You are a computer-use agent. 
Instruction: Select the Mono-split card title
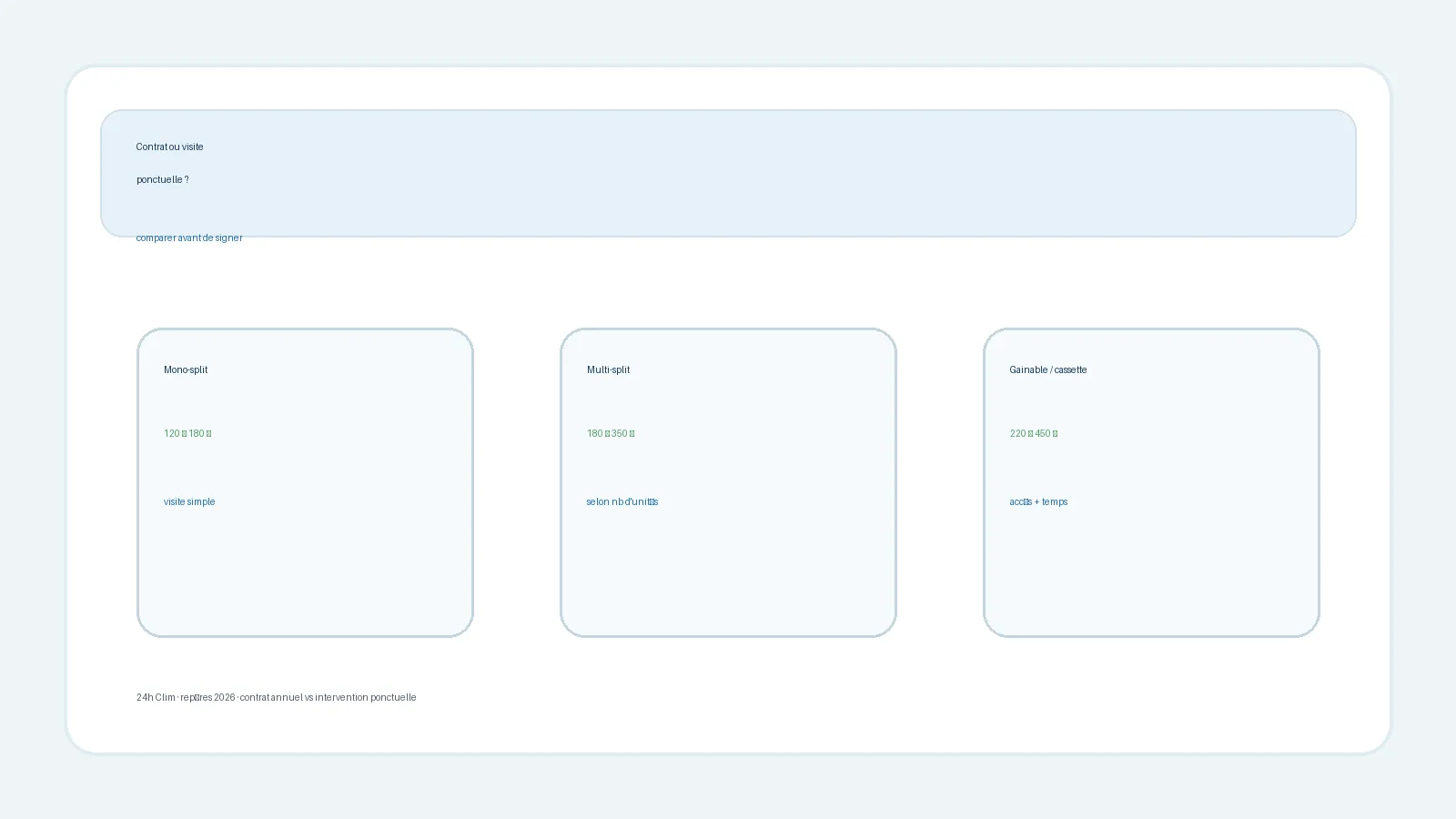[x=186, y=369]
